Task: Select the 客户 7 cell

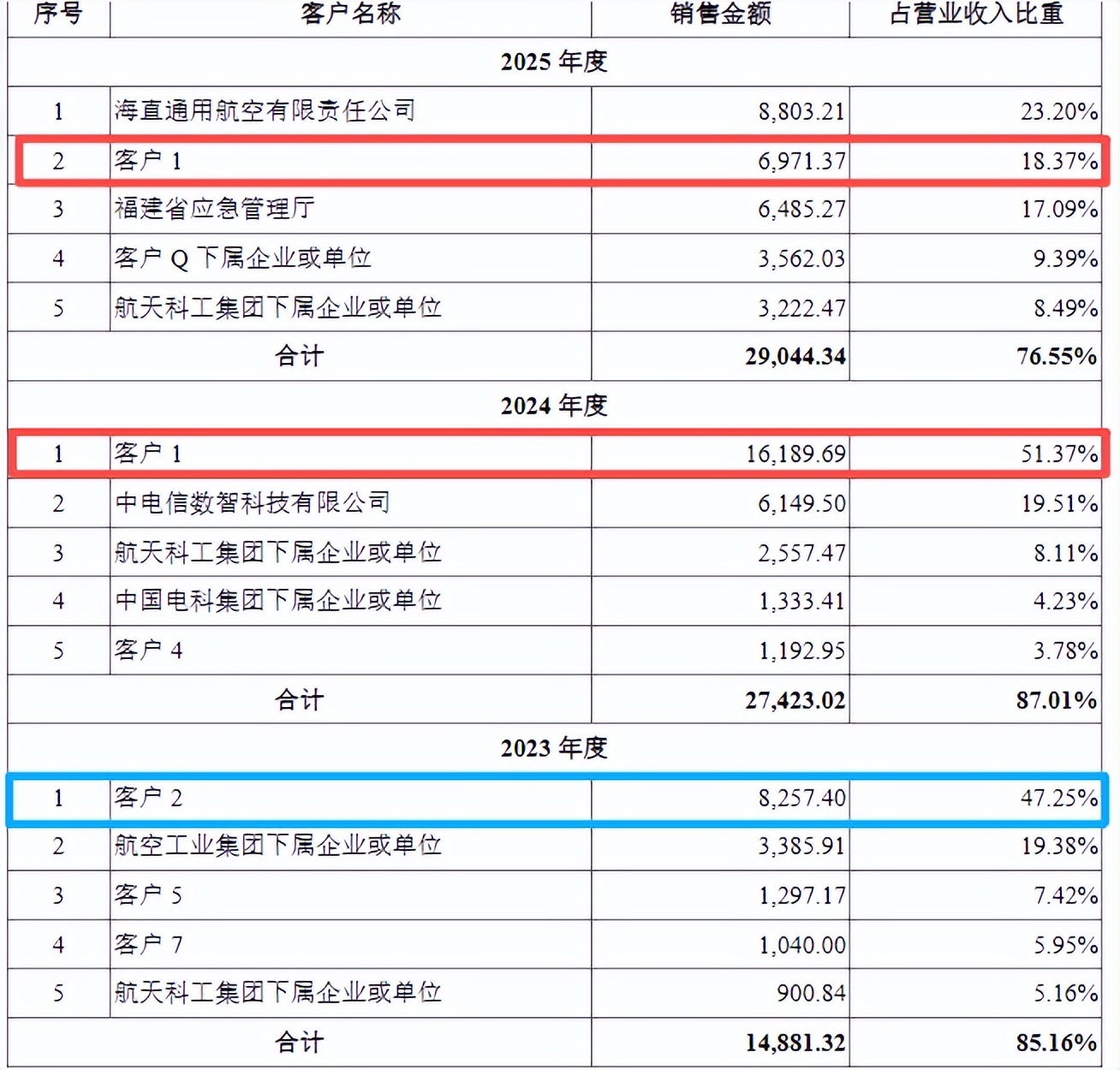Action: tap(148, 944)
